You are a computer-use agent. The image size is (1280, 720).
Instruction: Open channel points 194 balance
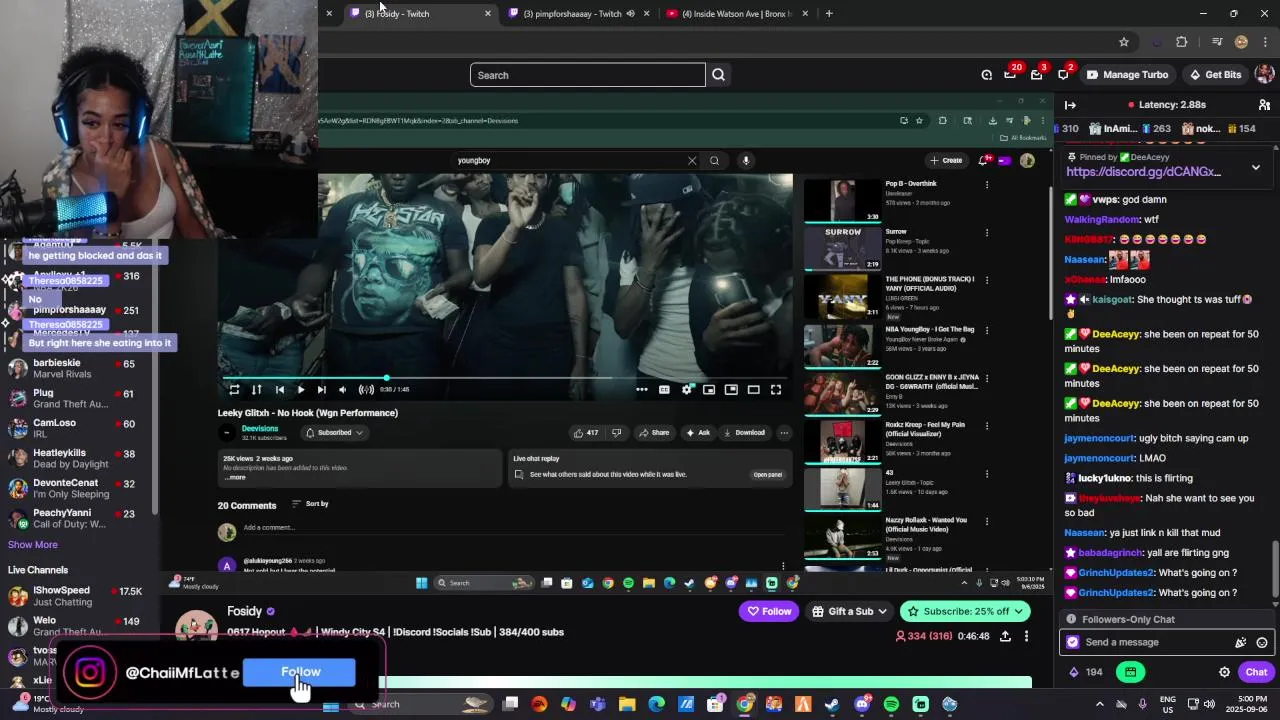pyautogui.click(x=1086, y=672)
